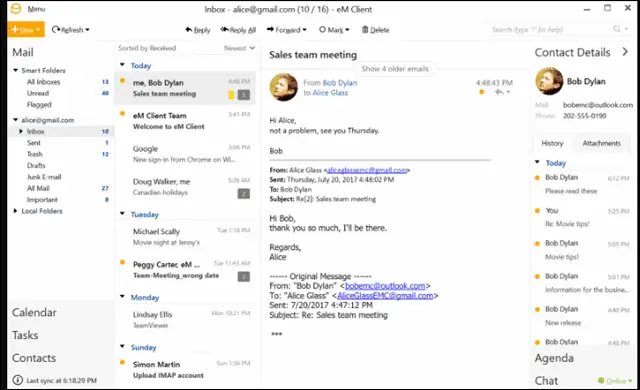Click the Menu label
This screenshot has height=390, width=640.
point(36,9)
